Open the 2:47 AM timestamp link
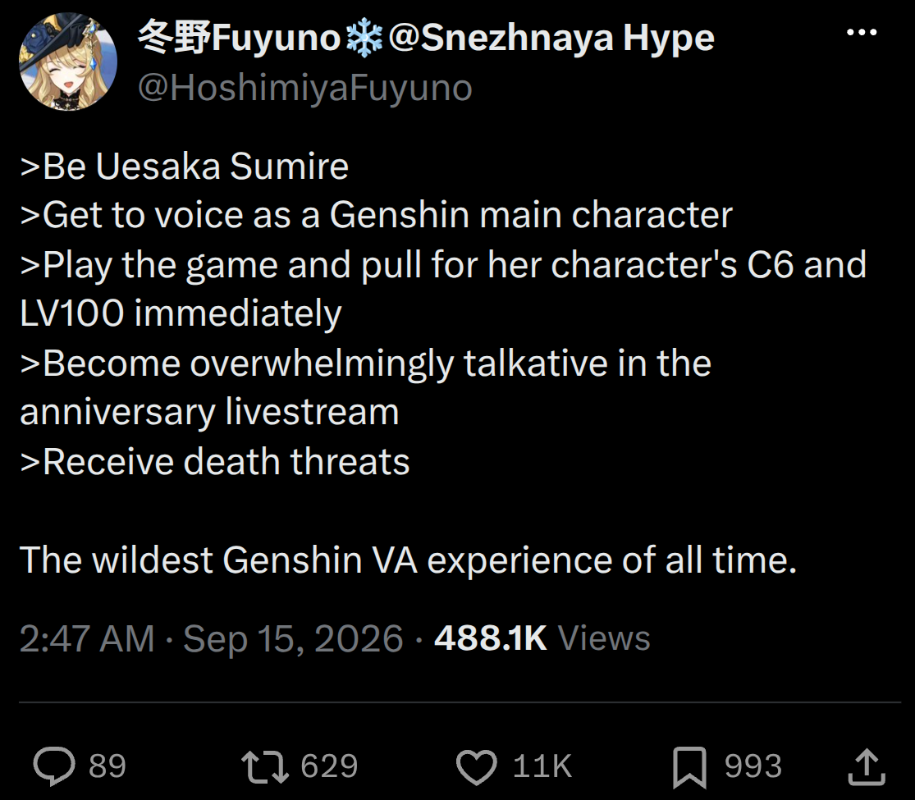This screenshot has height=800, width=915. tap(87, 638)
